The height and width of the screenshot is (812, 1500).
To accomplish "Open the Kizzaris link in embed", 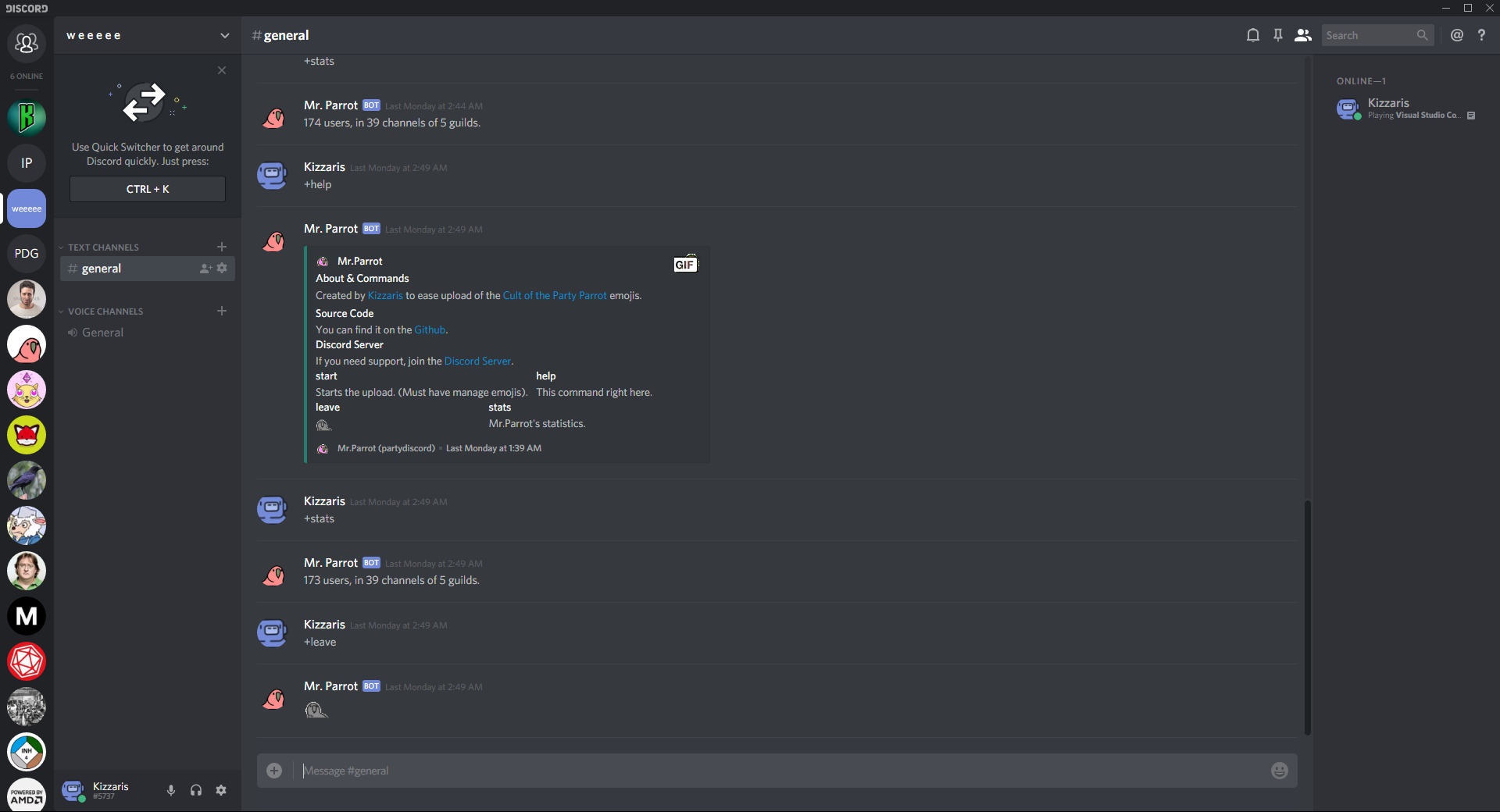I will click(385, 296).
